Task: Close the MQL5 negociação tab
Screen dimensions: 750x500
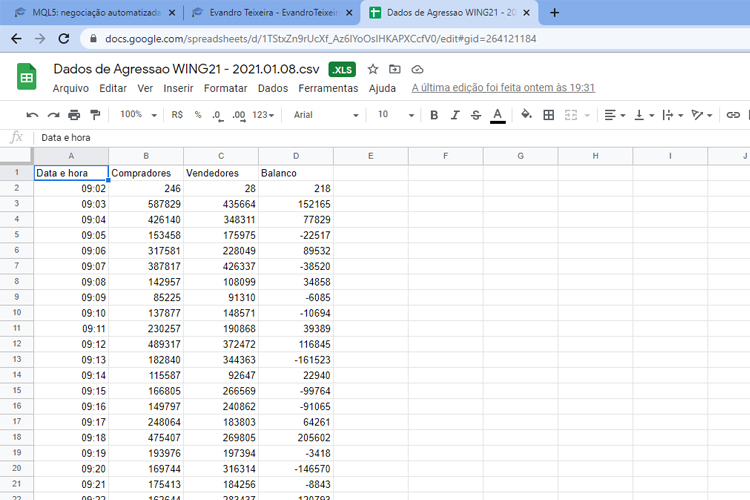Action: click(x=172, y=13)
